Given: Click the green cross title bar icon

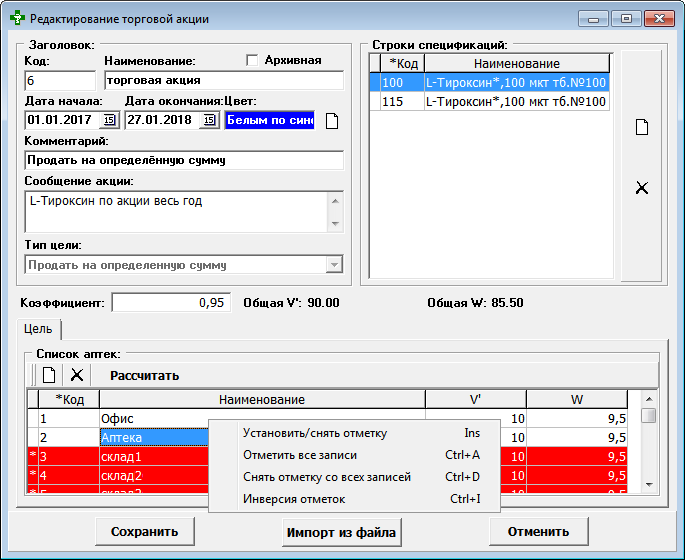Looking at the screenshot, I should (17, 18).
